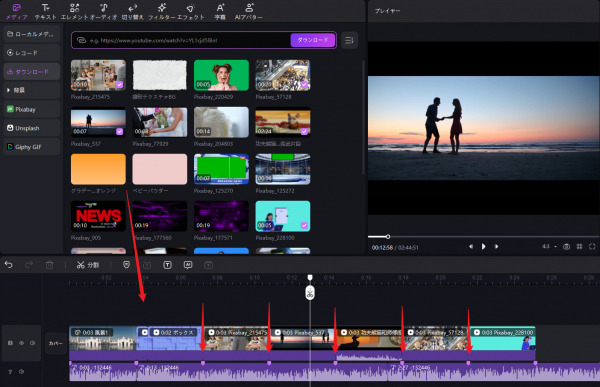Open the エレメント (Elements) tab
The height and width of the screenshot is (387, 600).
[75, 11]
